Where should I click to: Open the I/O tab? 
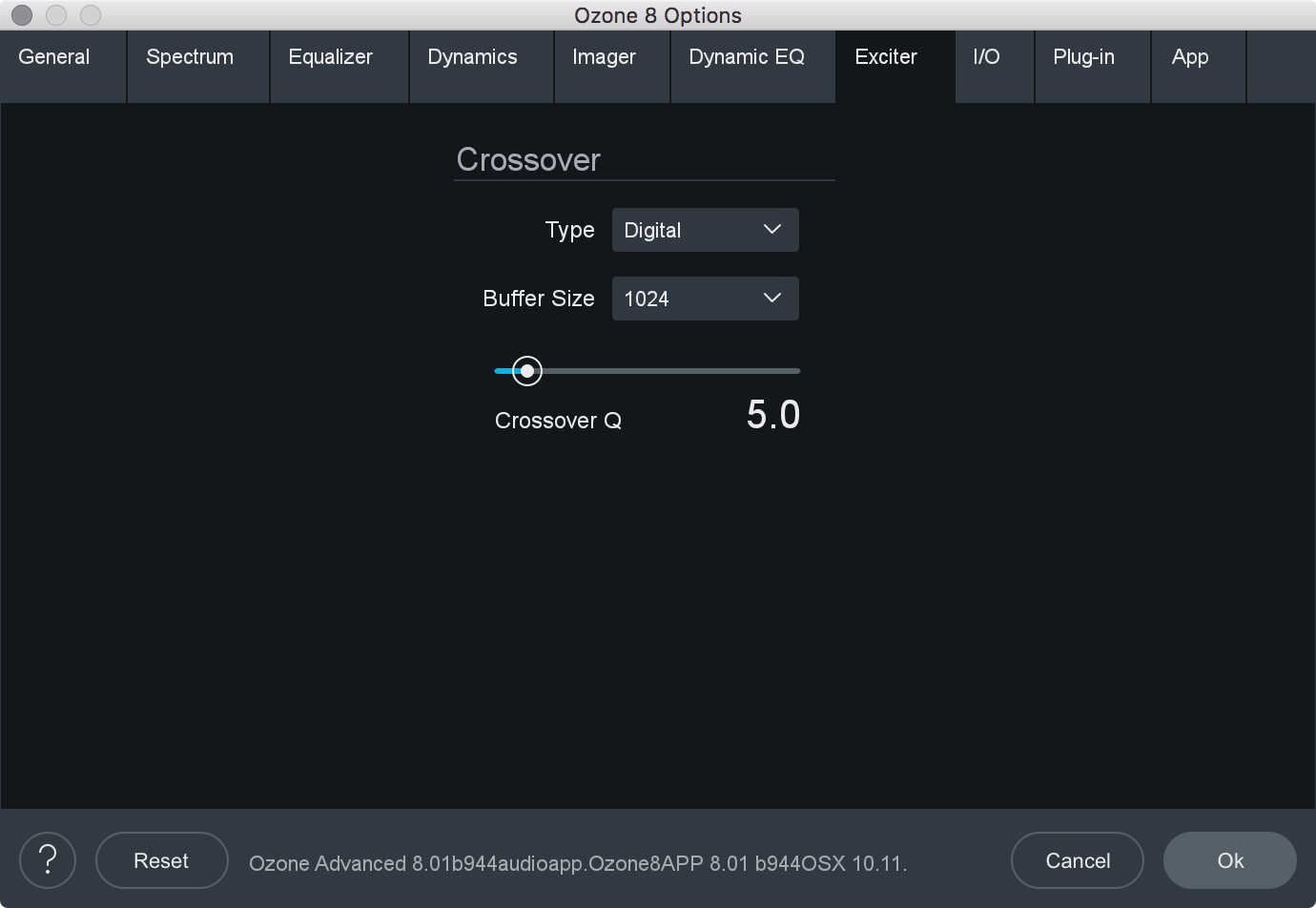click(x=995, y=67)
